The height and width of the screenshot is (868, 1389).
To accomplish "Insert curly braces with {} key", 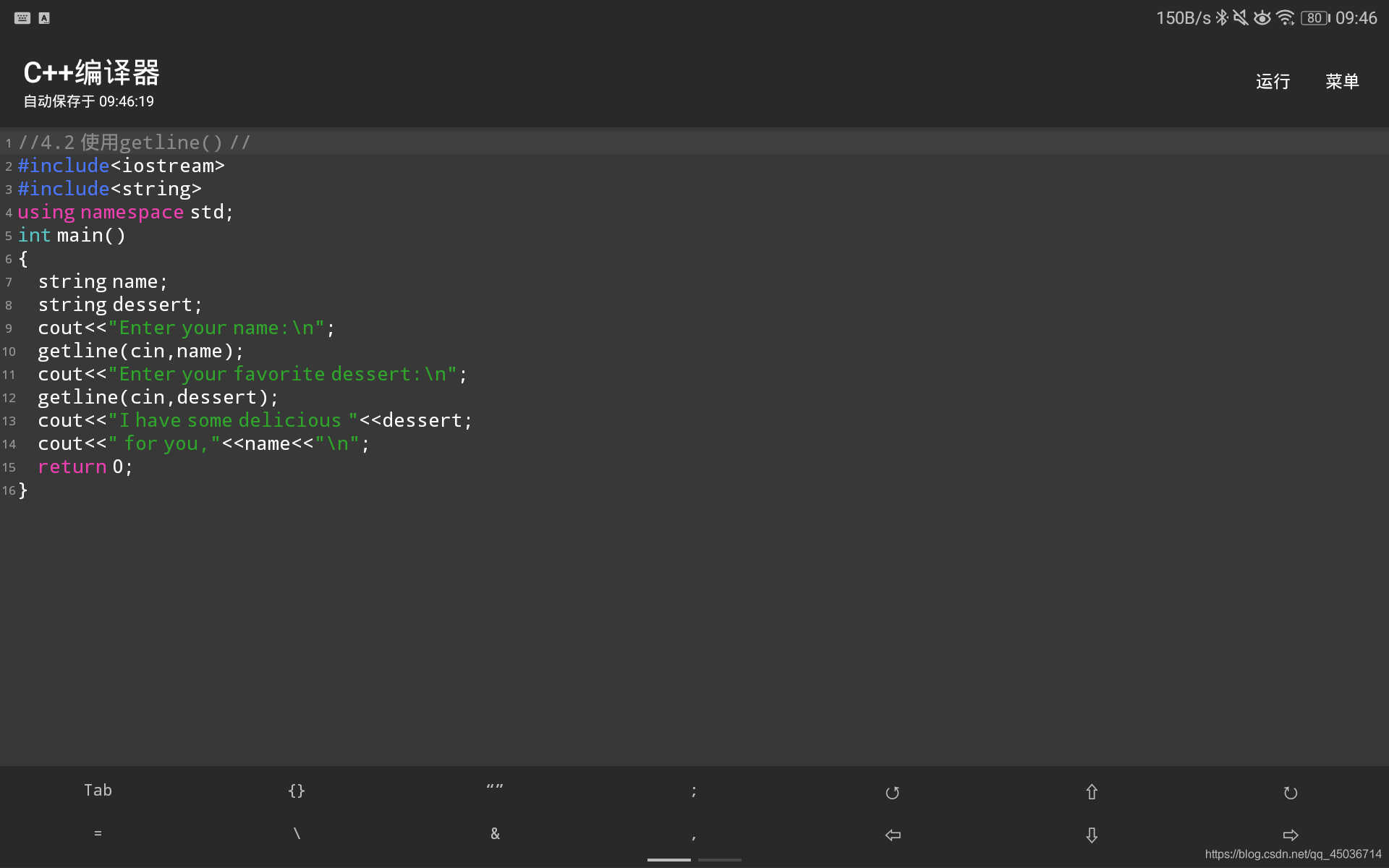I will (x=297, y=791).
